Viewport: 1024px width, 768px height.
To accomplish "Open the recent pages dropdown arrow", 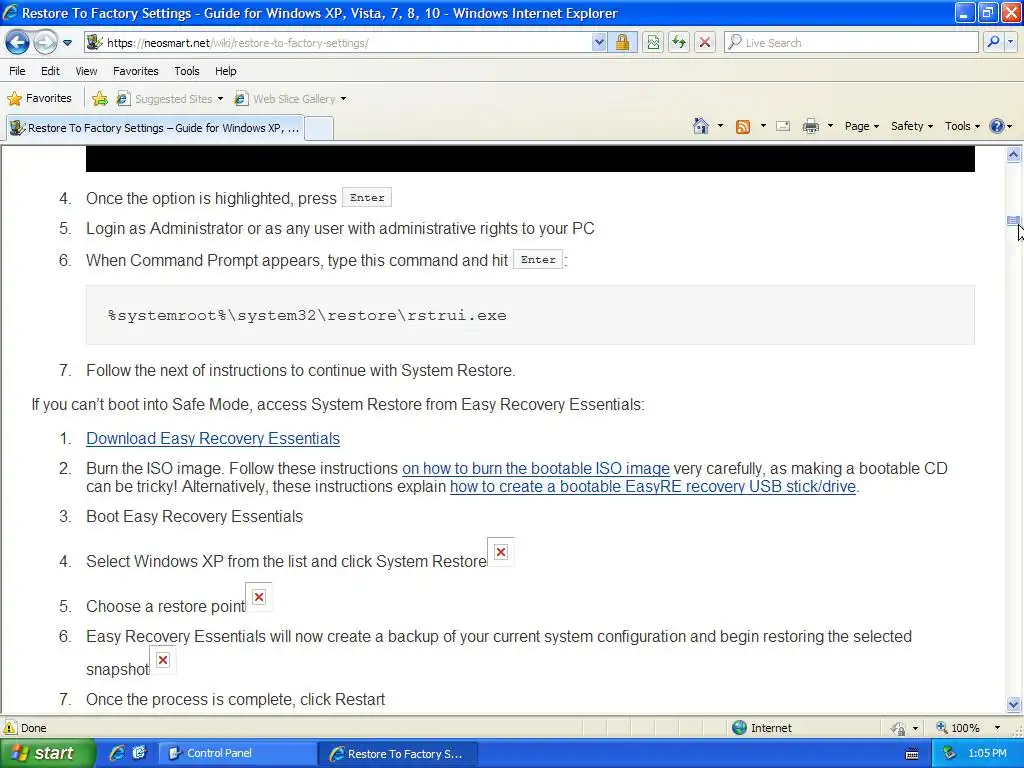I will point(67,43).
